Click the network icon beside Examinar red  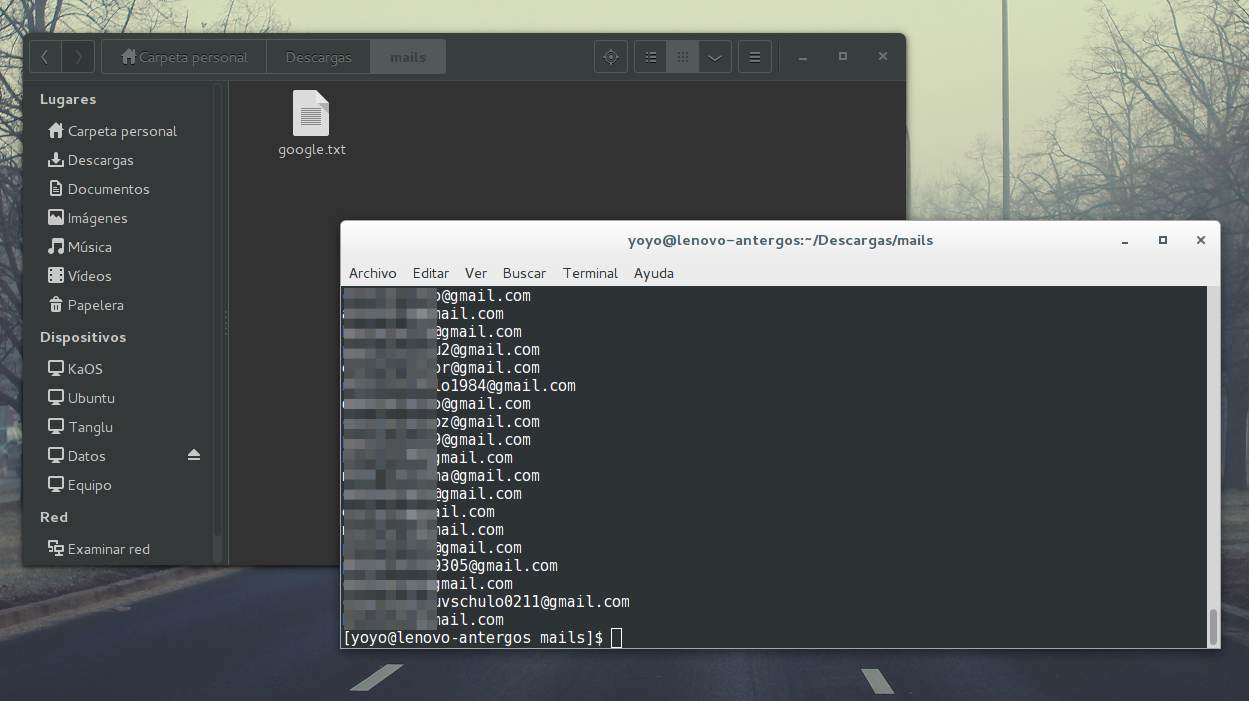[56, 548]
